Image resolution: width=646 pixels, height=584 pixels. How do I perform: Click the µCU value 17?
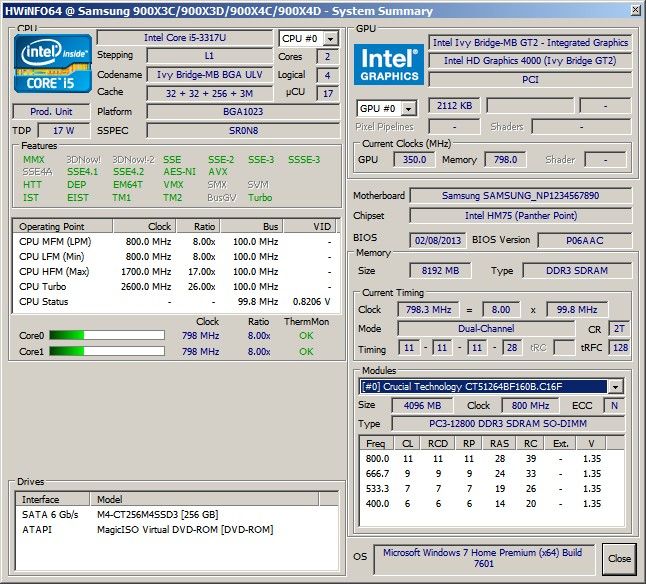tap(328, 93)
